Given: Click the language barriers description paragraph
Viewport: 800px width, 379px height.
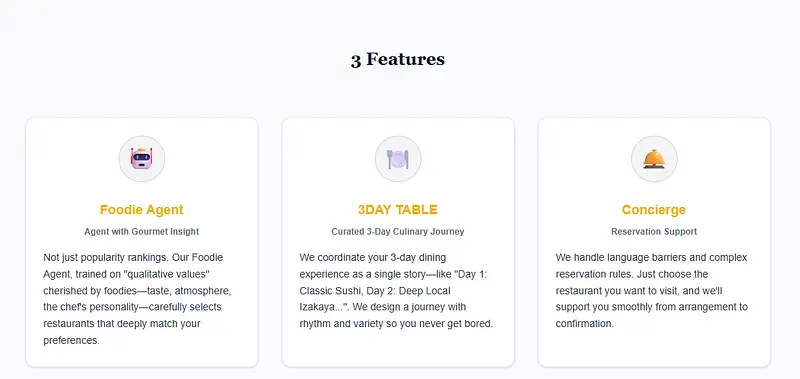Looking at the screenshot, I should coord(652,291).
